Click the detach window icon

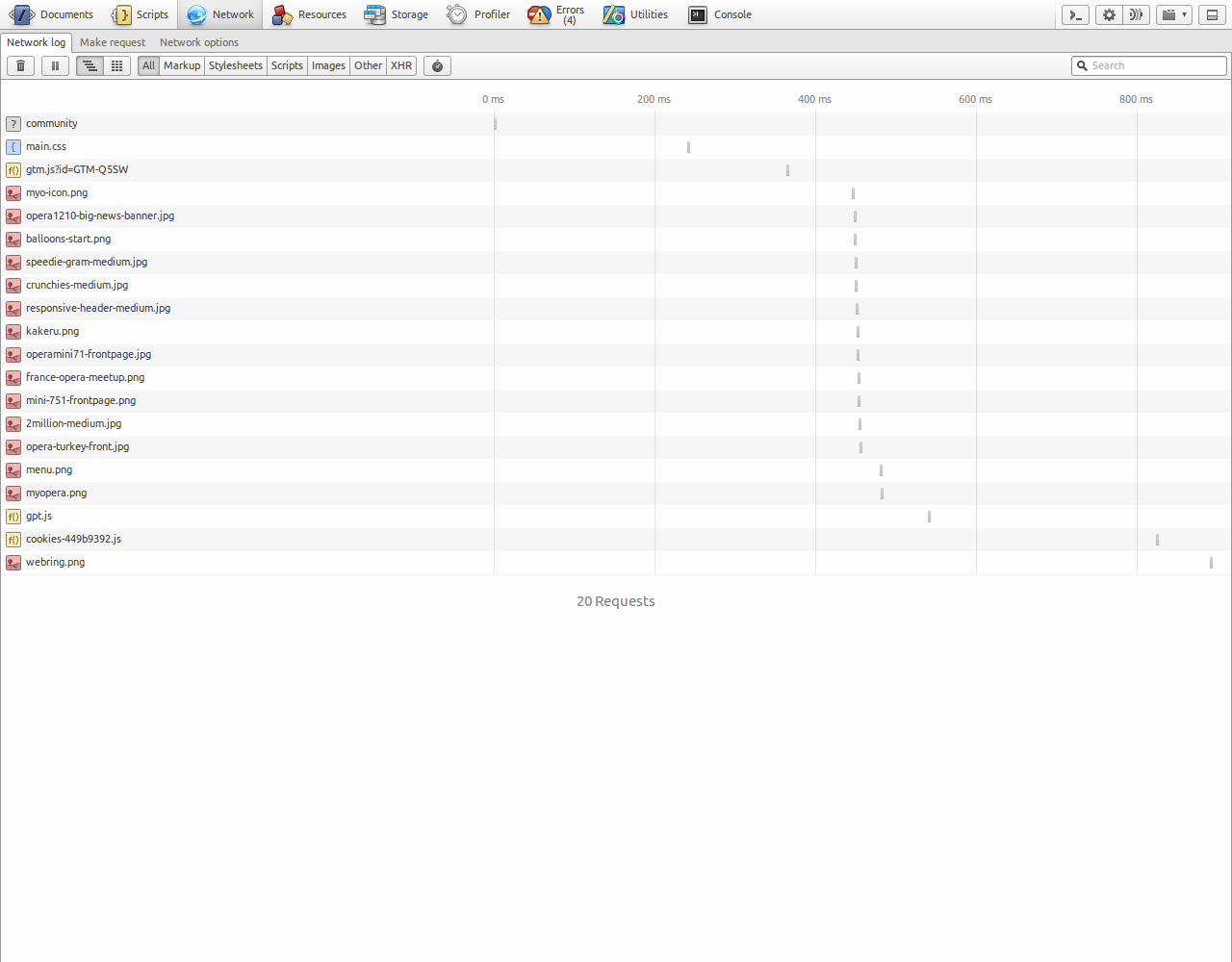[1213, 14]
